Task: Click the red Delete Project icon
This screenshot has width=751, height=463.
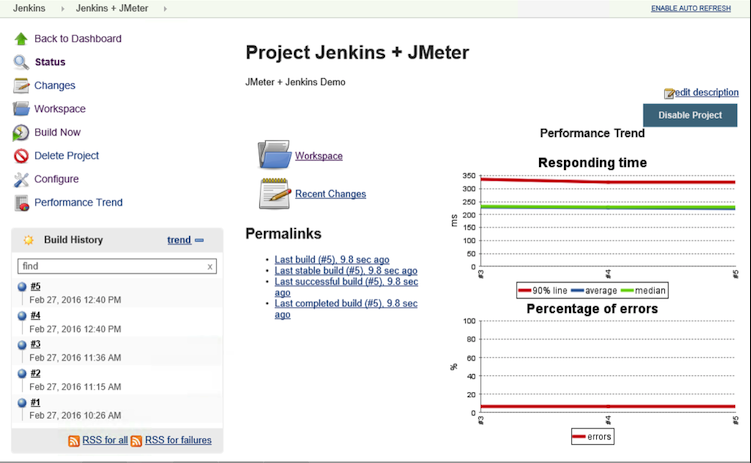Action: [x=21, y=156]
